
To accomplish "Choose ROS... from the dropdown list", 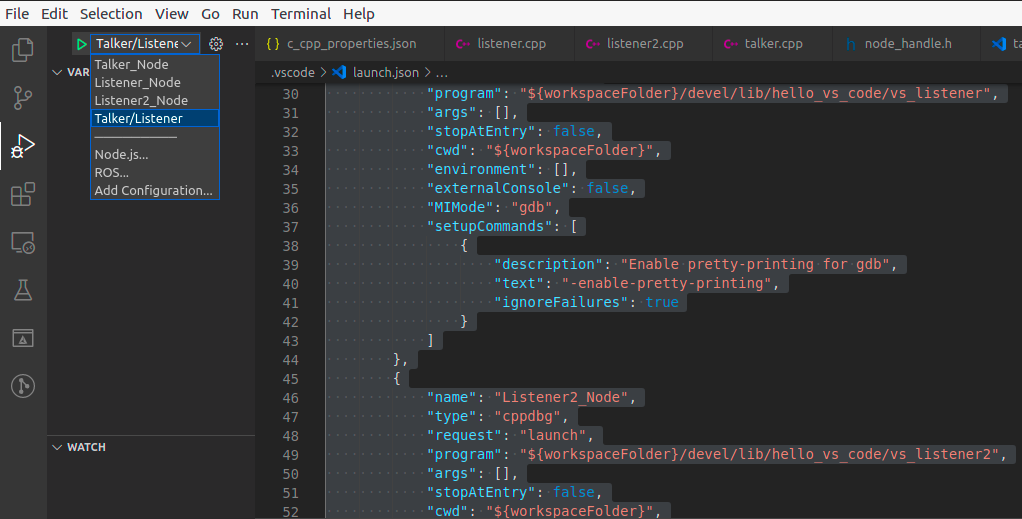I will (154, 173).
